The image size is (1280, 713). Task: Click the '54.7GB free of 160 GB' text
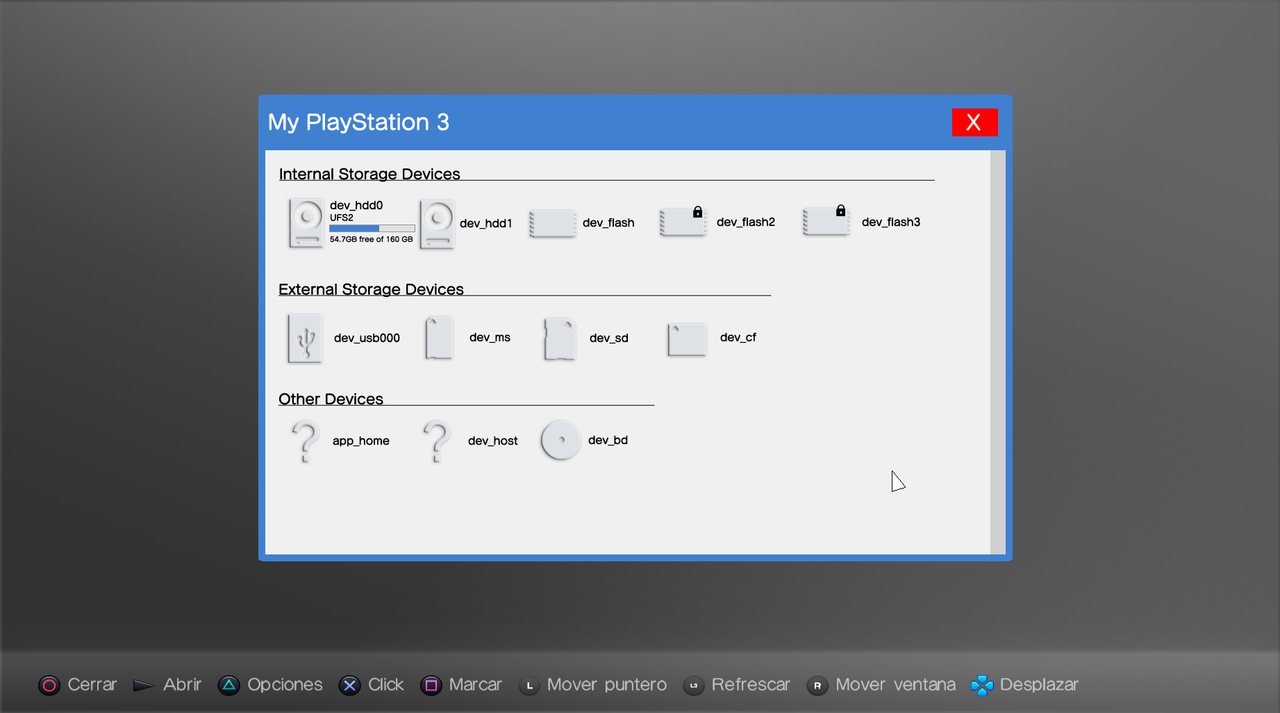coord(371,240)
